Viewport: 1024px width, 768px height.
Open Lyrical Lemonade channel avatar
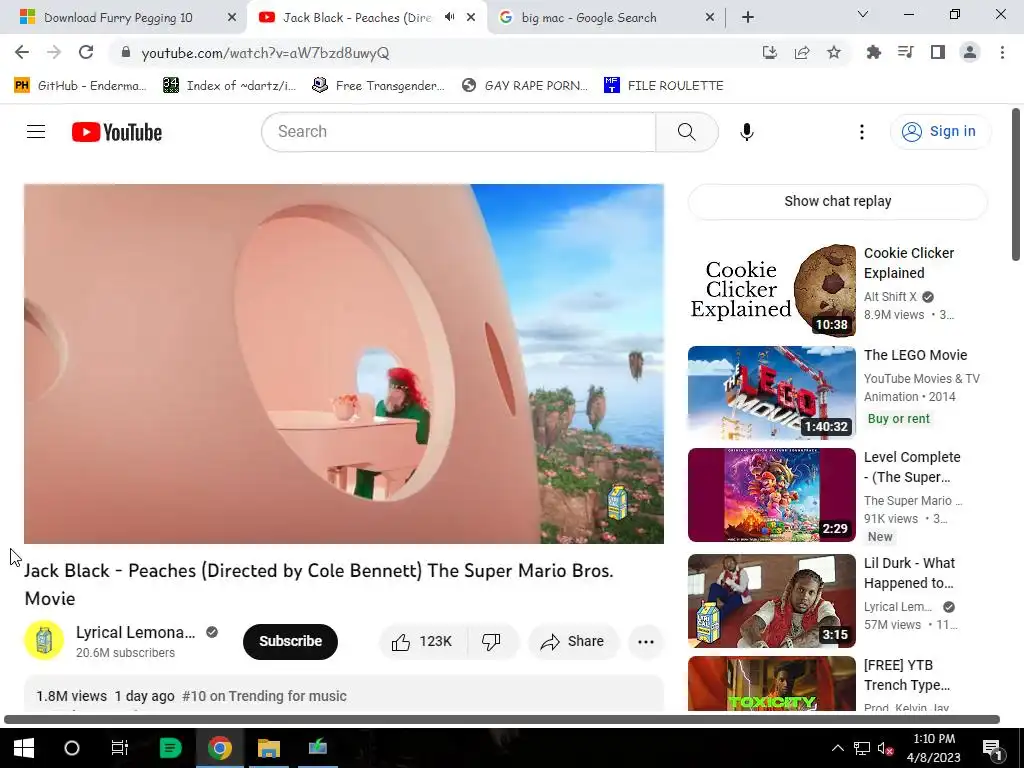[x=44, y=640]
